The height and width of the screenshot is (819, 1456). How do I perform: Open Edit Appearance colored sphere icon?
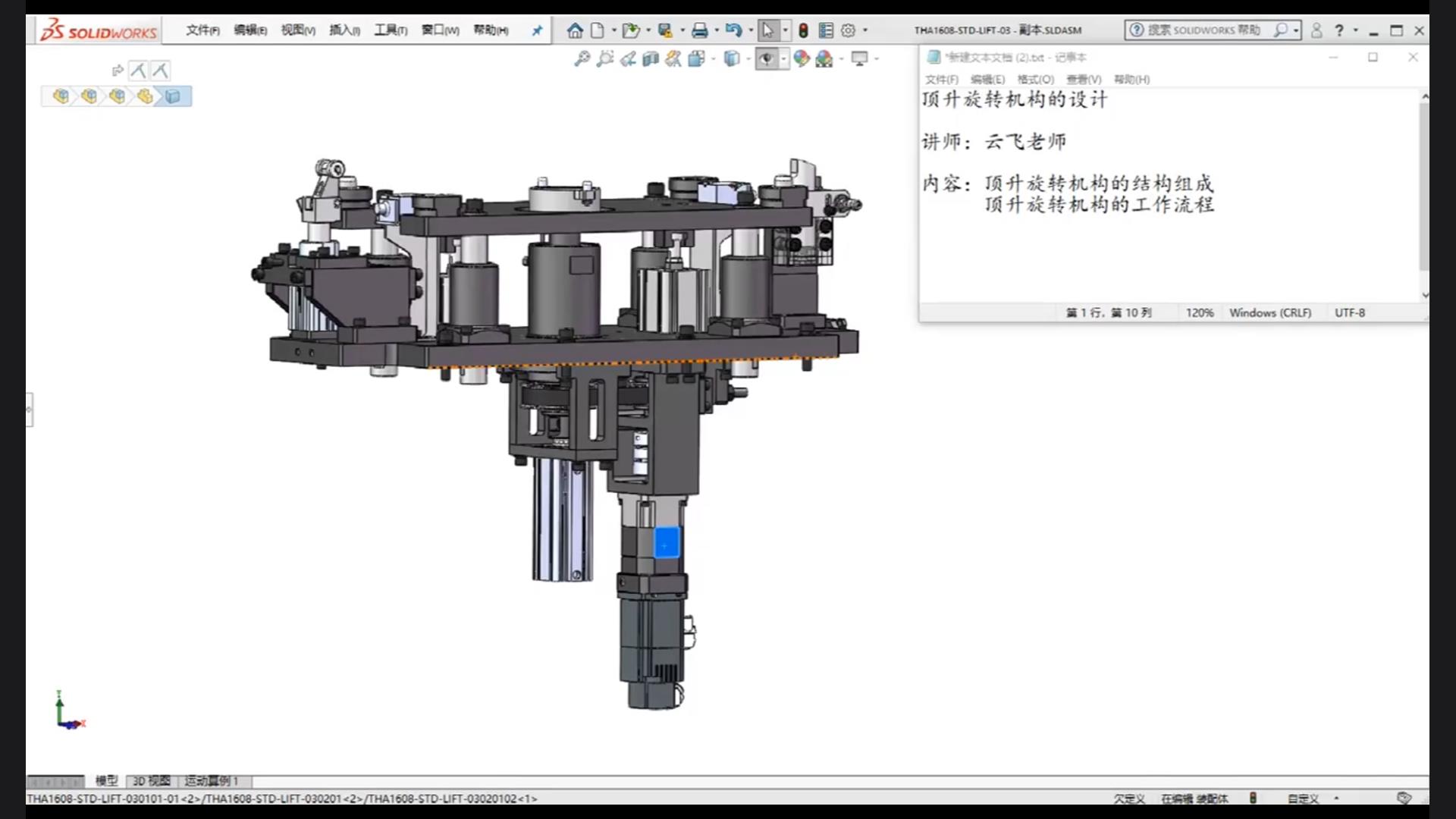(802, 58)
